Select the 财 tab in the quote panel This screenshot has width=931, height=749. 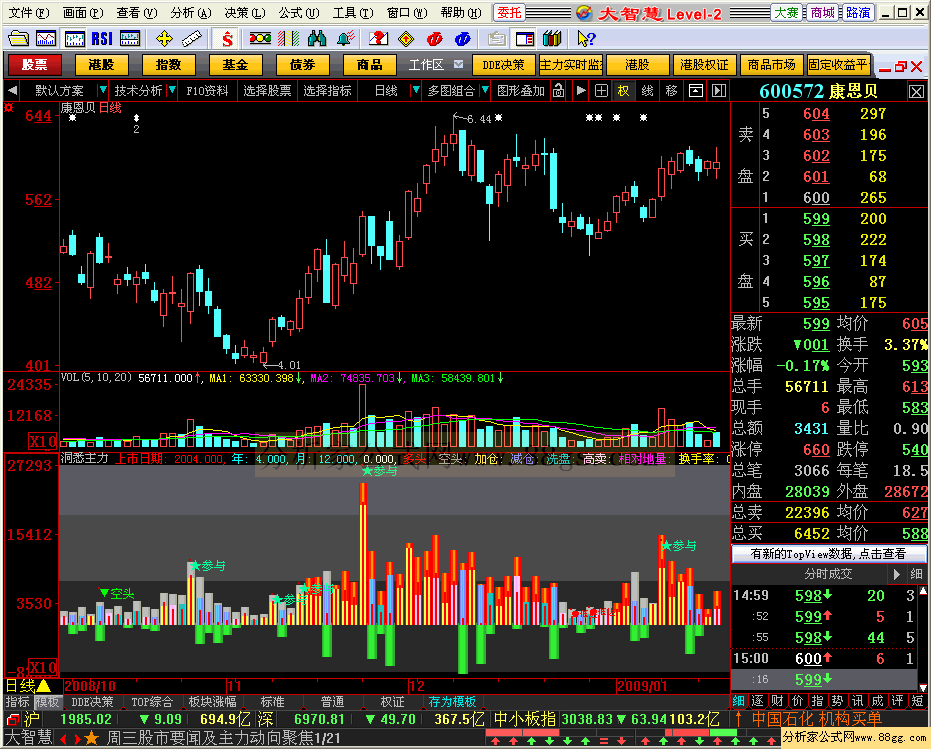[x=778, y=701]
